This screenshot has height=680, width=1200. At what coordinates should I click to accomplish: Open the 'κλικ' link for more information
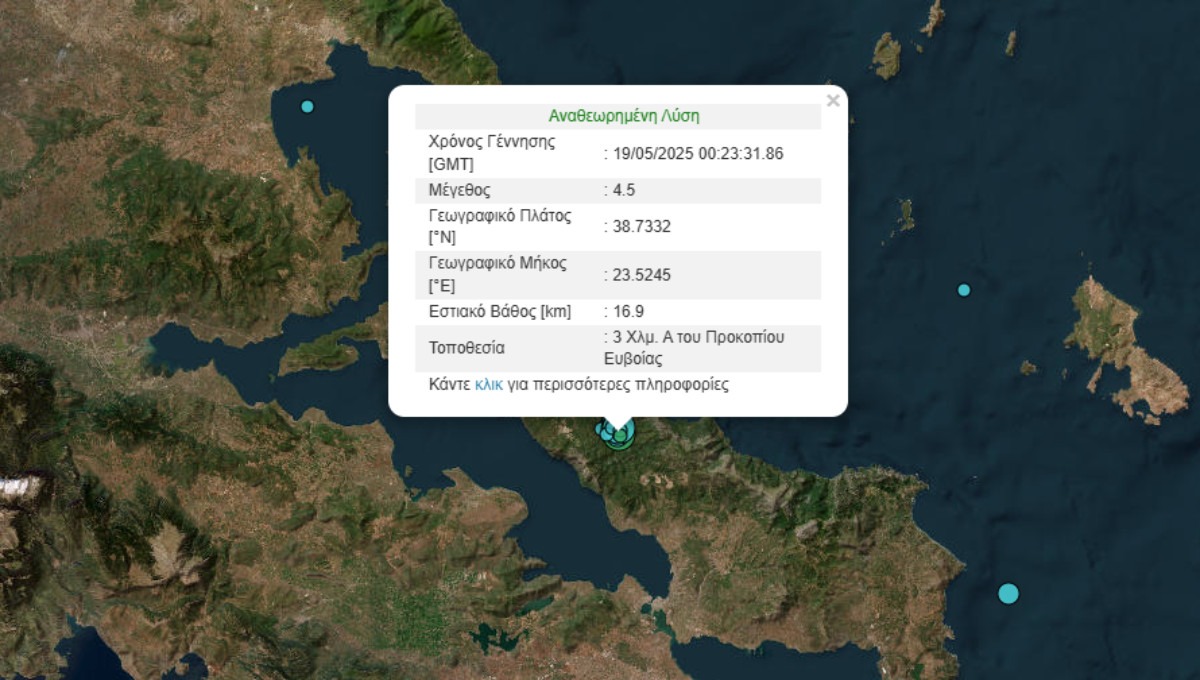click(x=489, y=384)
